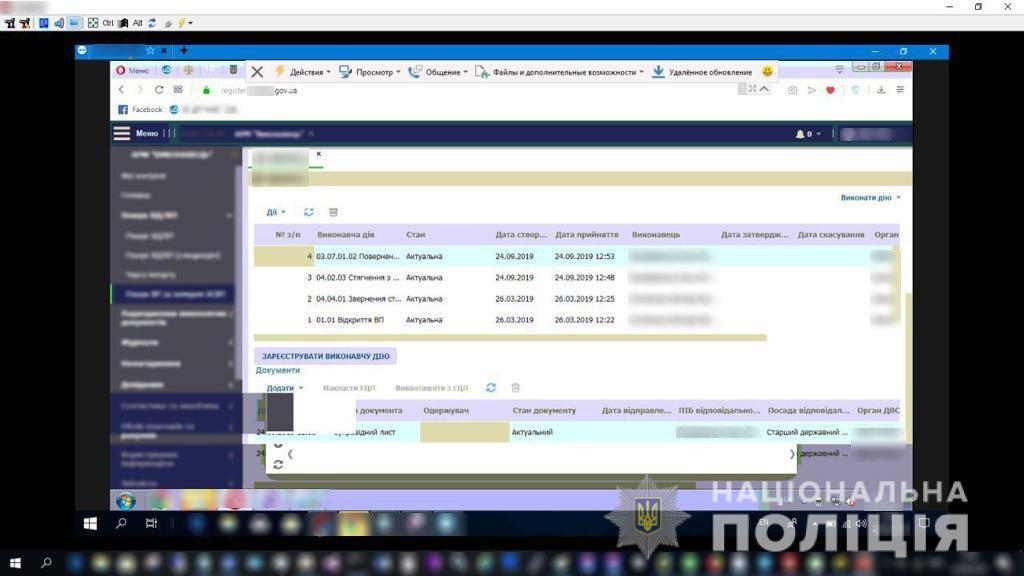
Task: Select row 01.01 Відкриття ВП
Action: pyautogui.click(x=576, y=320)
